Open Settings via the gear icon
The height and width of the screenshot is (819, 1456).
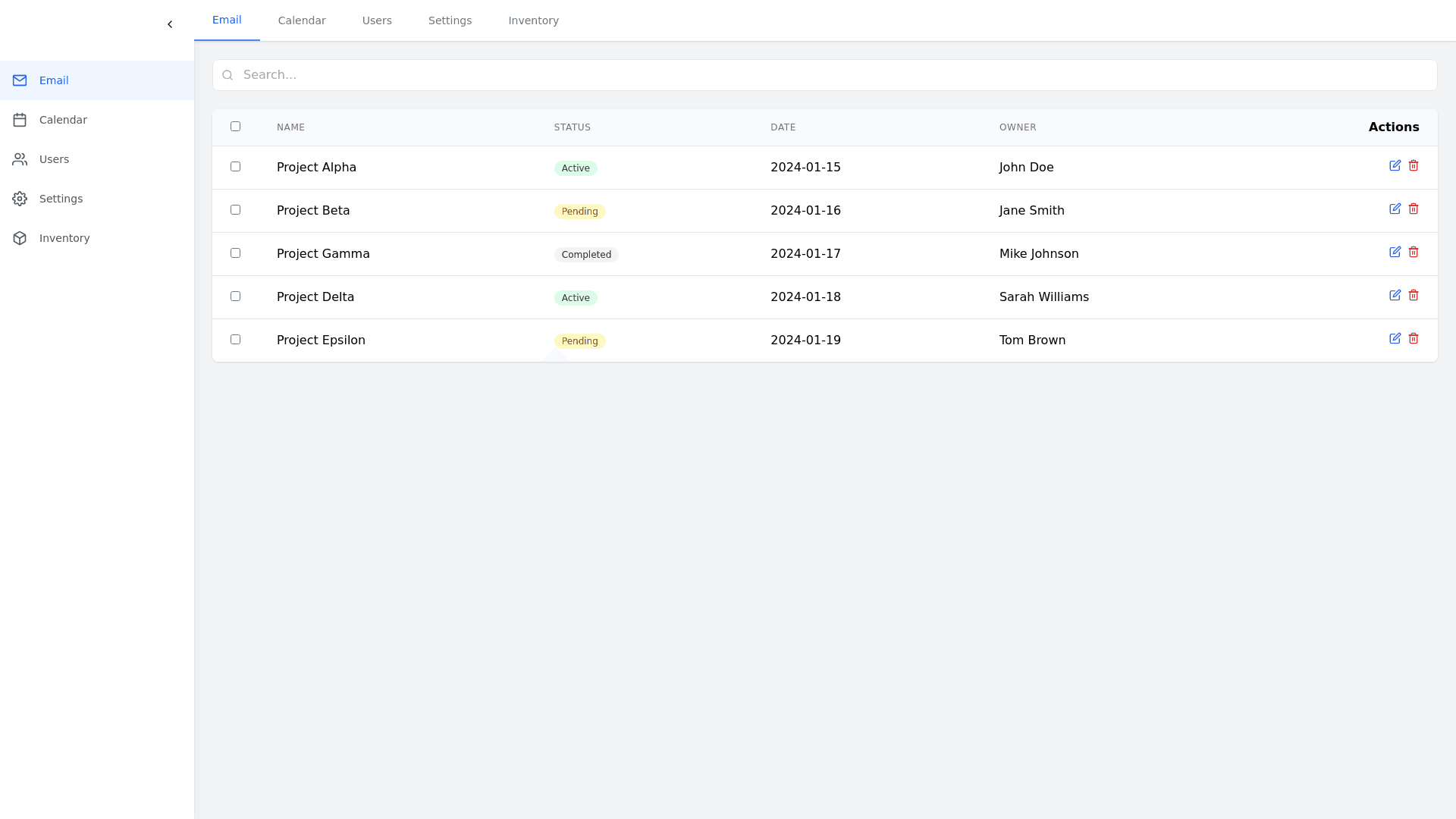click(19, 198)
